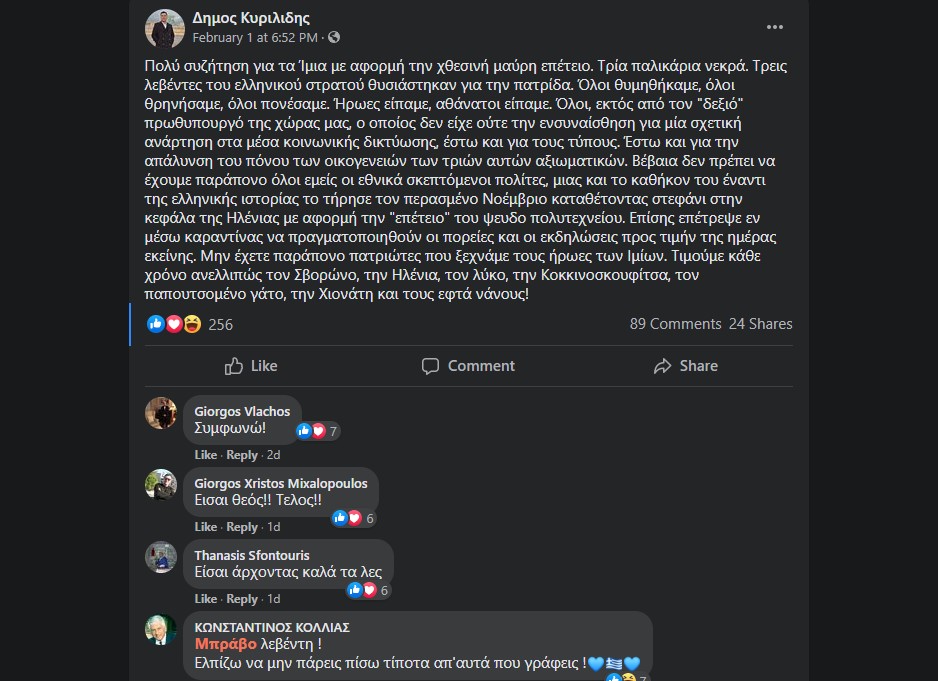The height and width of the screenshot is (681, 938).
Task: Click Giorgos Vlachos avatar picture
Action: (161, 413)
